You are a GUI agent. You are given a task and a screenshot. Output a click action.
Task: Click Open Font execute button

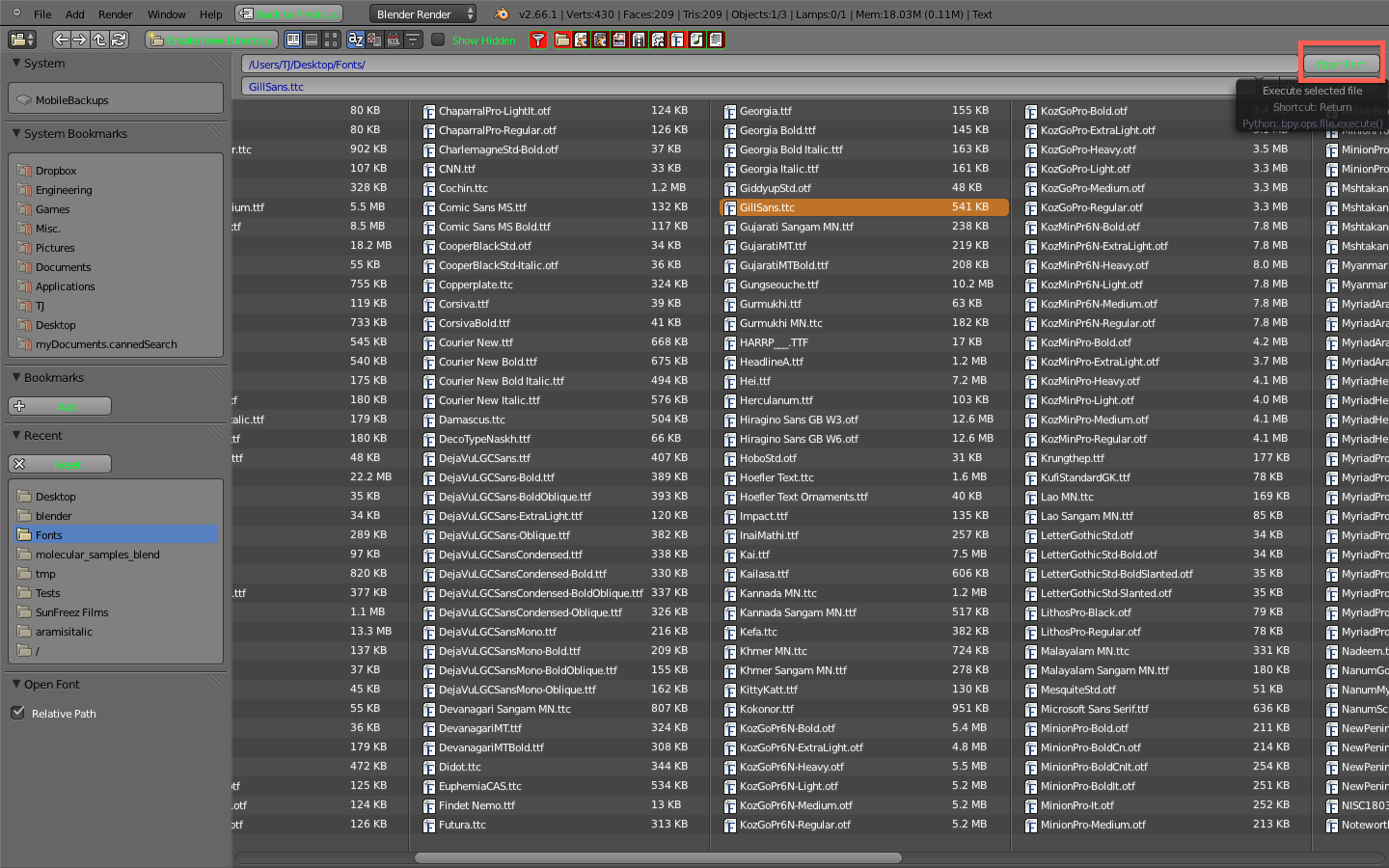tap(1342, 65)
